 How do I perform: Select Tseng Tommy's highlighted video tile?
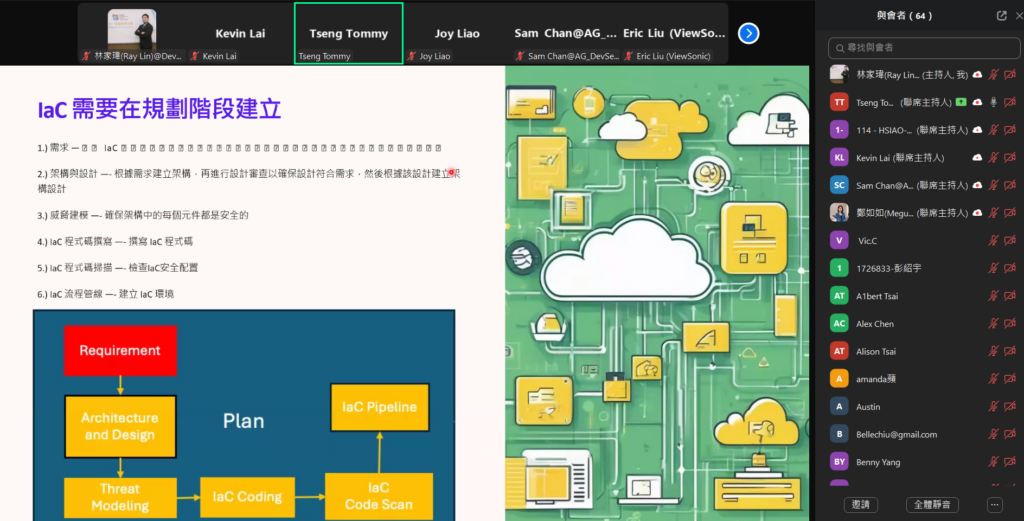coord(348,33)
